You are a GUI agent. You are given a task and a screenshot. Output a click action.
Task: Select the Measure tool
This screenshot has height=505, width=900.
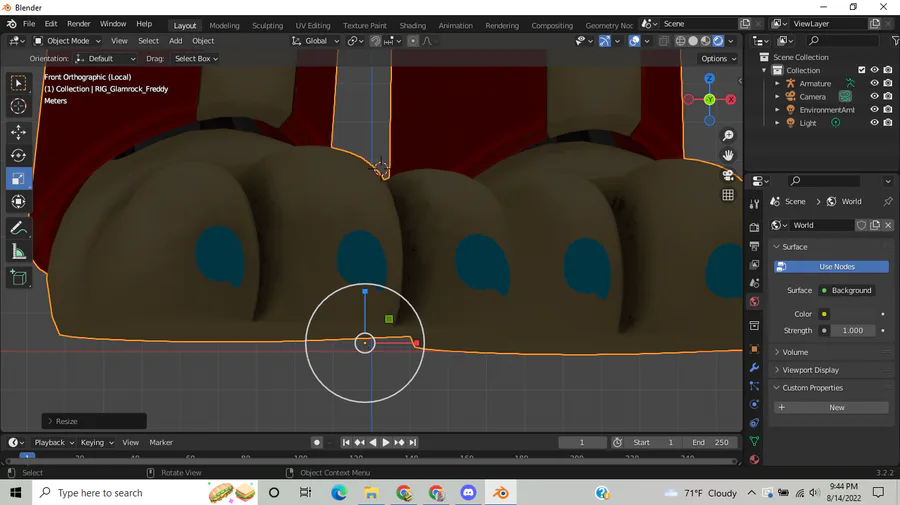click(x=18, y=252)
